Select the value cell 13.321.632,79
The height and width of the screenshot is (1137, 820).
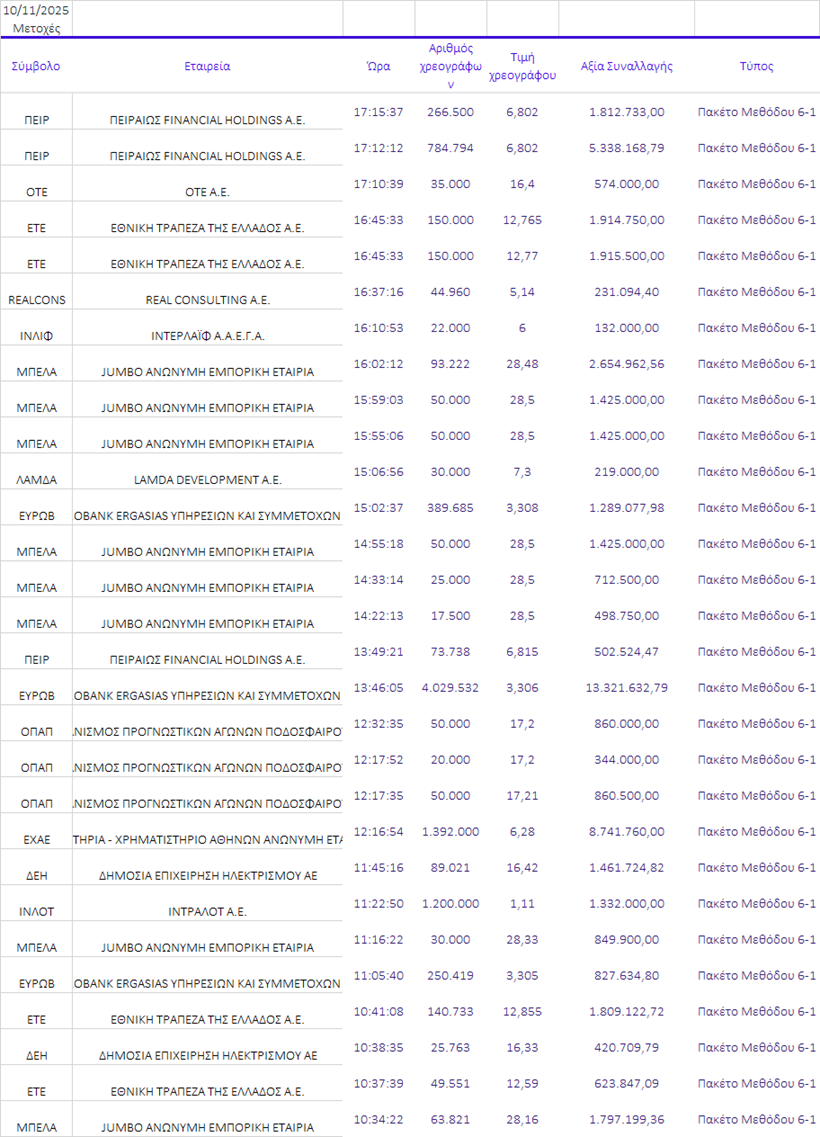(x=626, y=687)
